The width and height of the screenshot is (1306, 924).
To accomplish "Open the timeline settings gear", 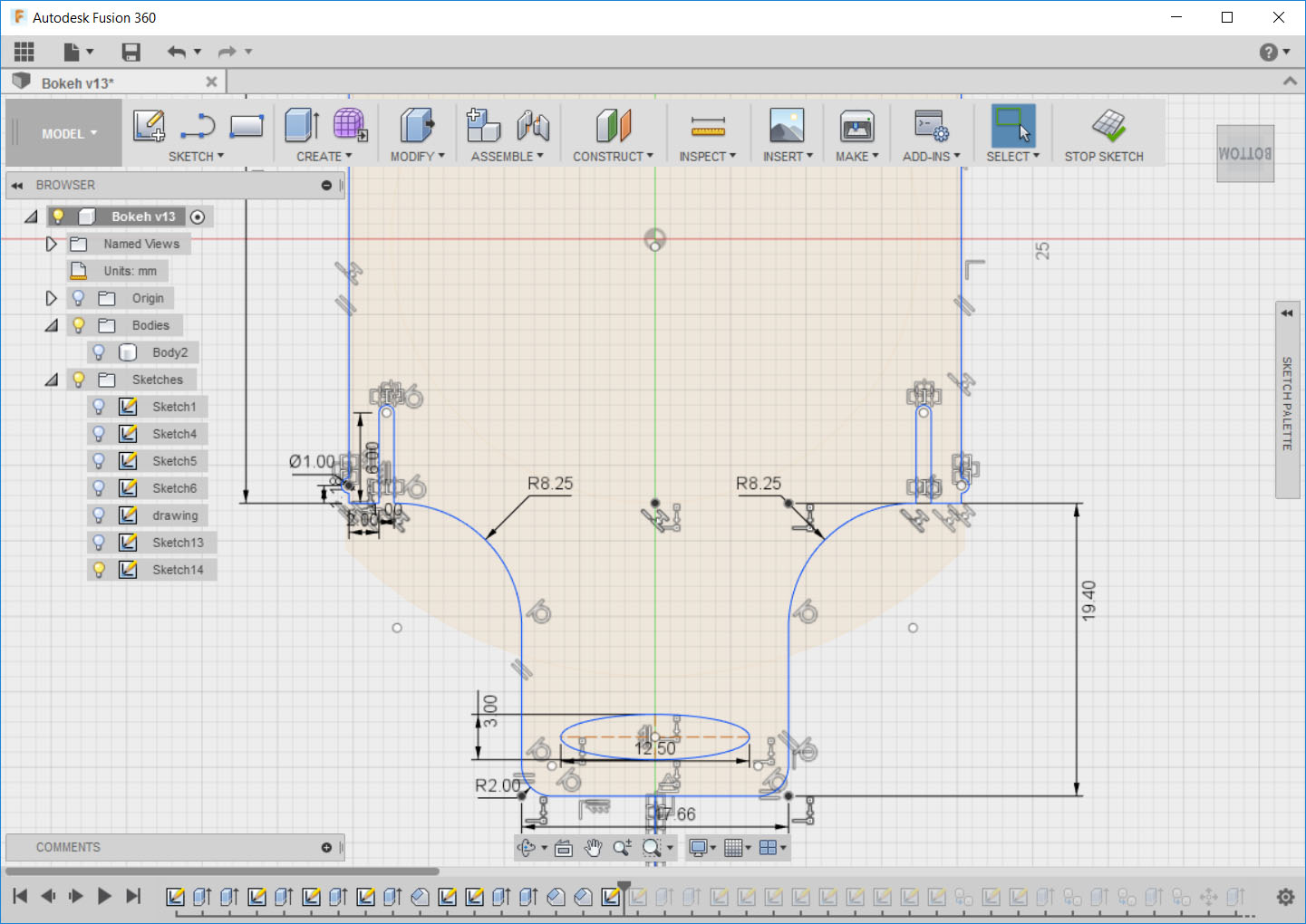I will click(1285, 897).
